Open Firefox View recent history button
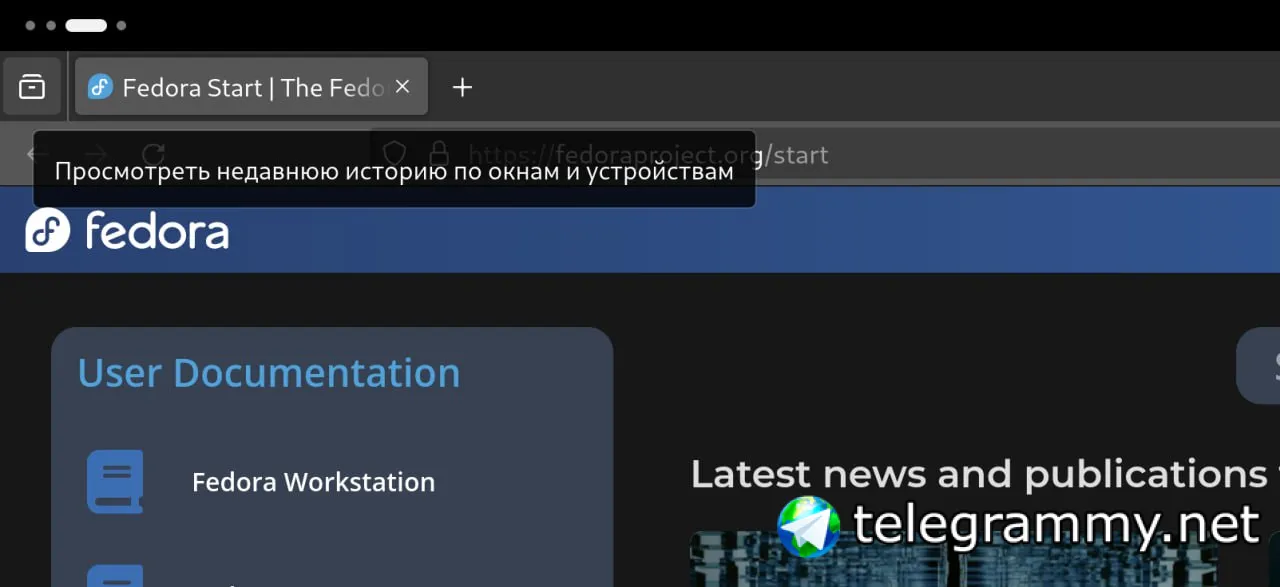 click(32, 87)
